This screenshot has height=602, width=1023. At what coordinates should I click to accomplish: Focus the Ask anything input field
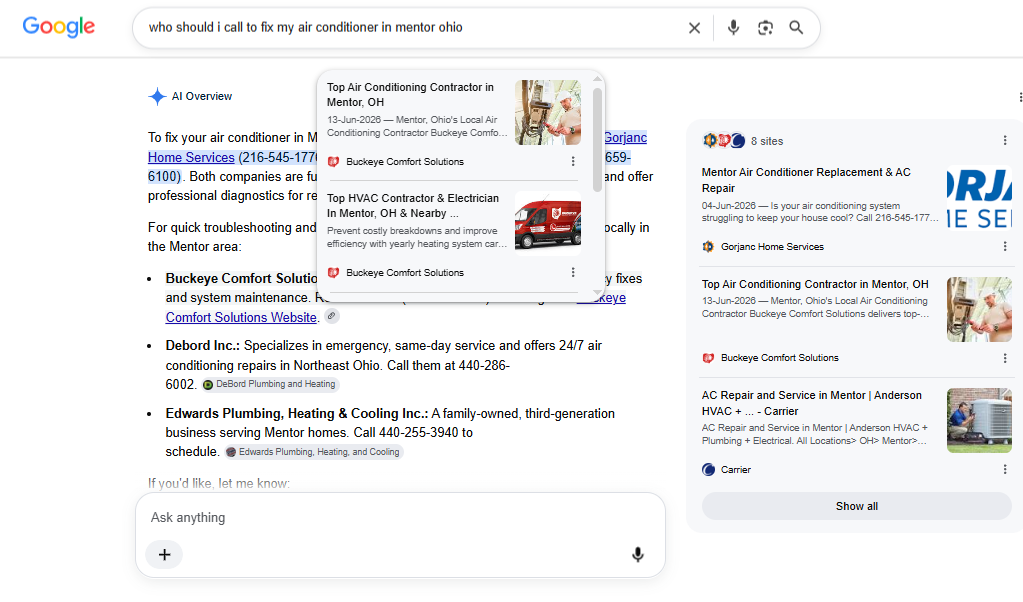pyautogui.click(x=399, y=518)
